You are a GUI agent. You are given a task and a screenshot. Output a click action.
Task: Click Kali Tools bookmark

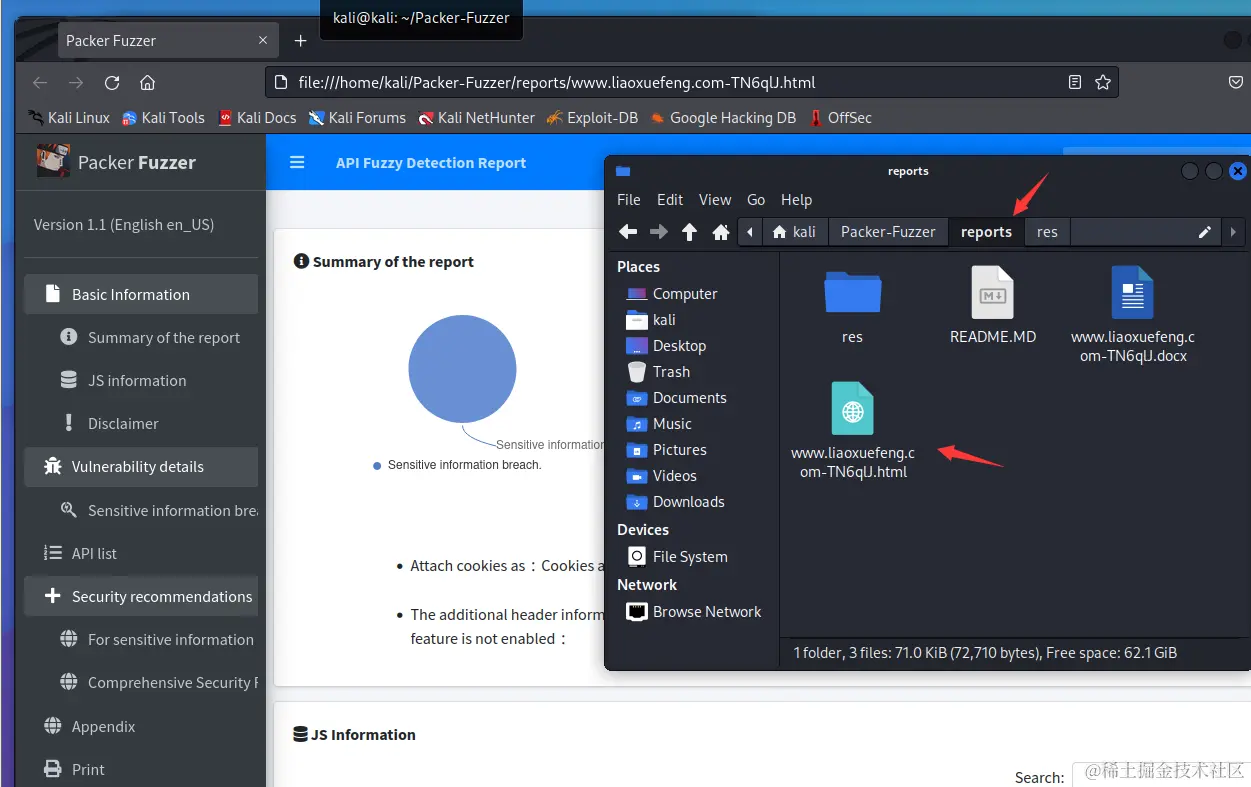[x=163, y=118]
